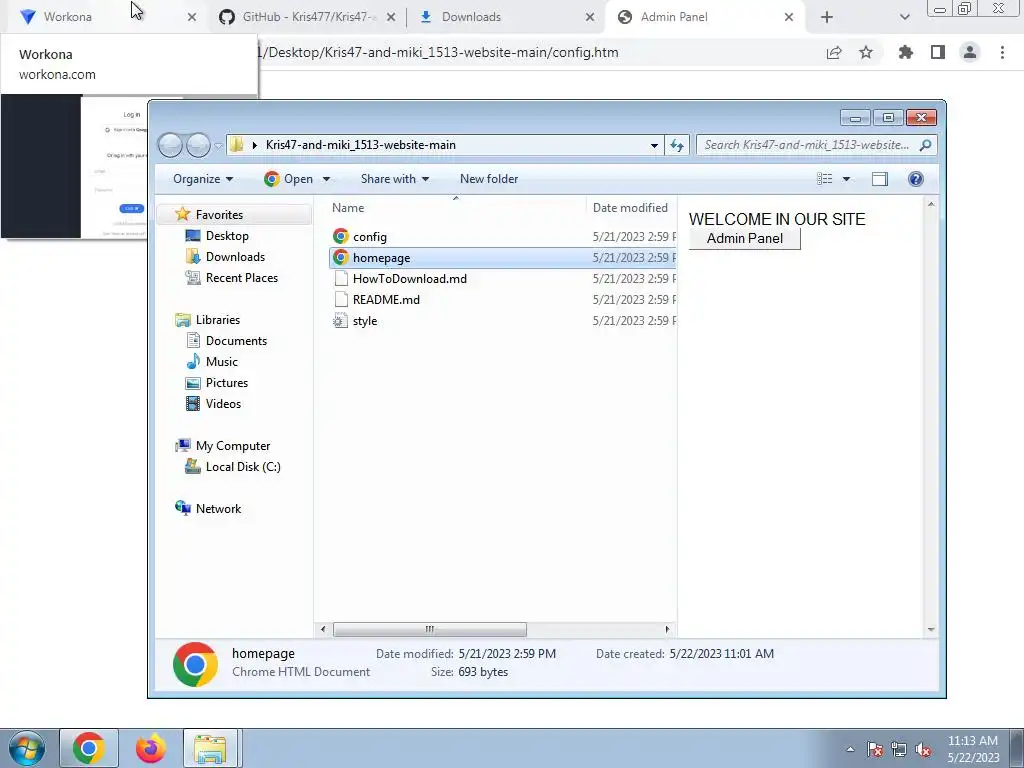Open the recent locations dropdown arrow in Explorer

[218, 145]
